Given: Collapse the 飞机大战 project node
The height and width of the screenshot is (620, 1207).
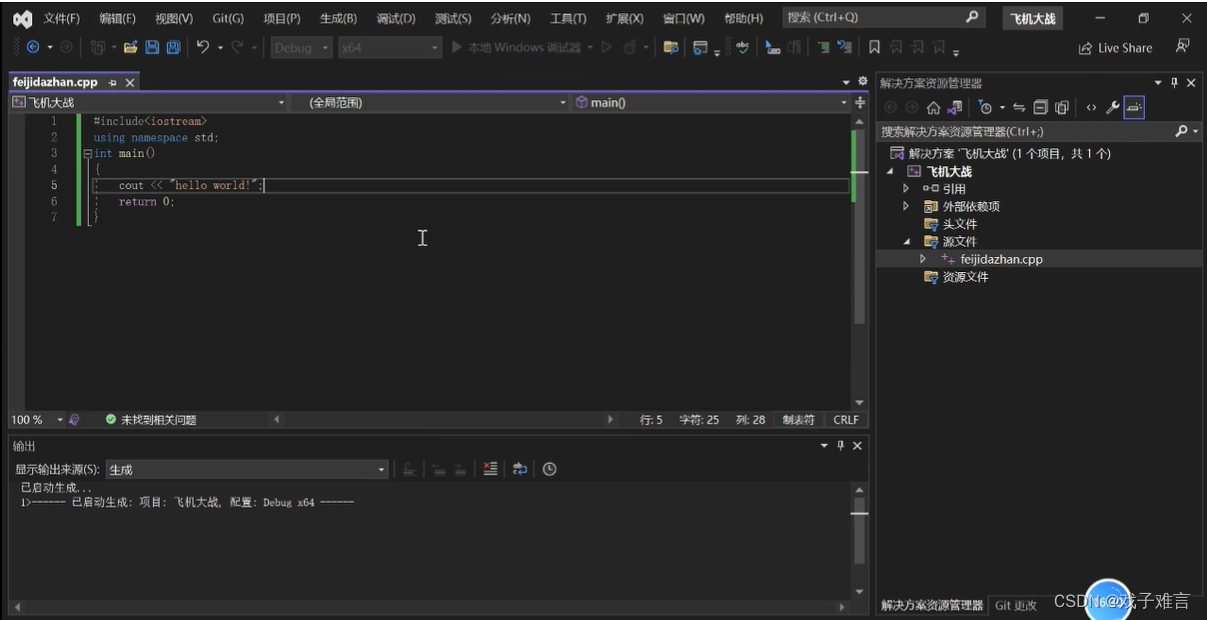Looking at the screenshot, I should click(889, 171).
